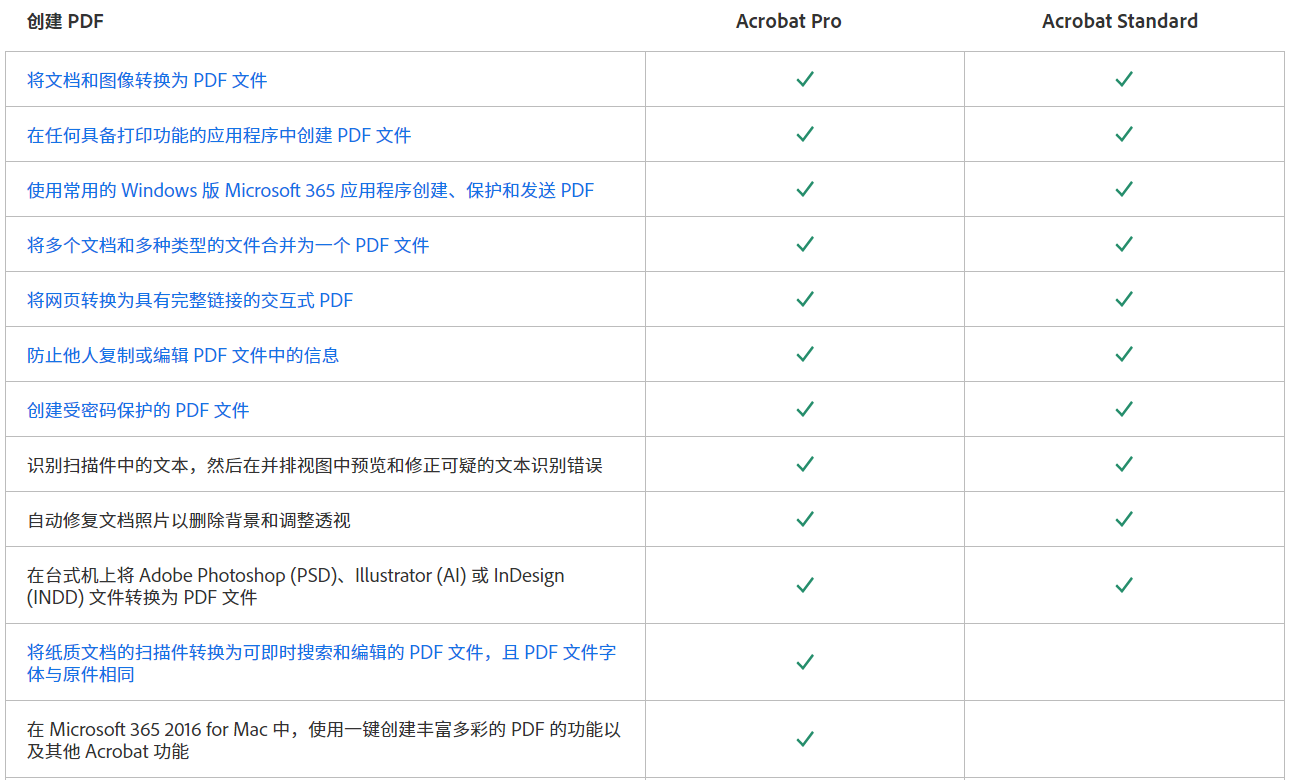Viewport: 1291px width, 780px height.
Task: Click Acrobat Pro checkmark for 纸质文档的扫描件 row
Action: [x=805, y=662]
